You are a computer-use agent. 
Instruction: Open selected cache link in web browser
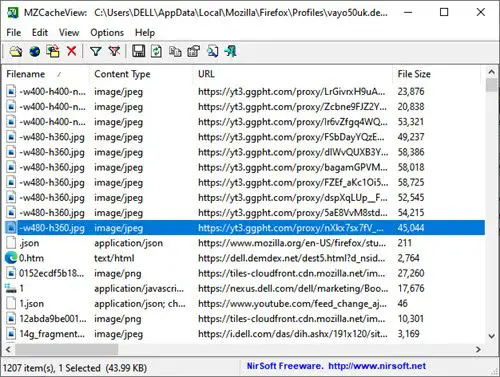pyautogui.click(x=34, y=51)
